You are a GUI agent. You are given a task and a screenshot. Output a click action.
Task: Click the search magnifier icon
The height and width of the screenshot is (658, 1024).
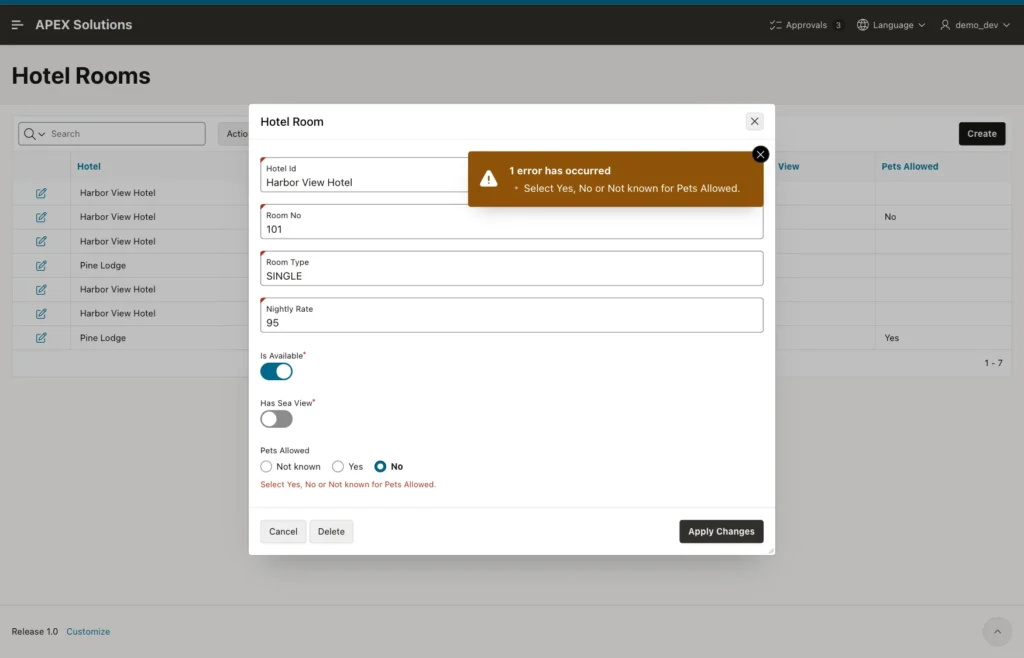point(29,134)
